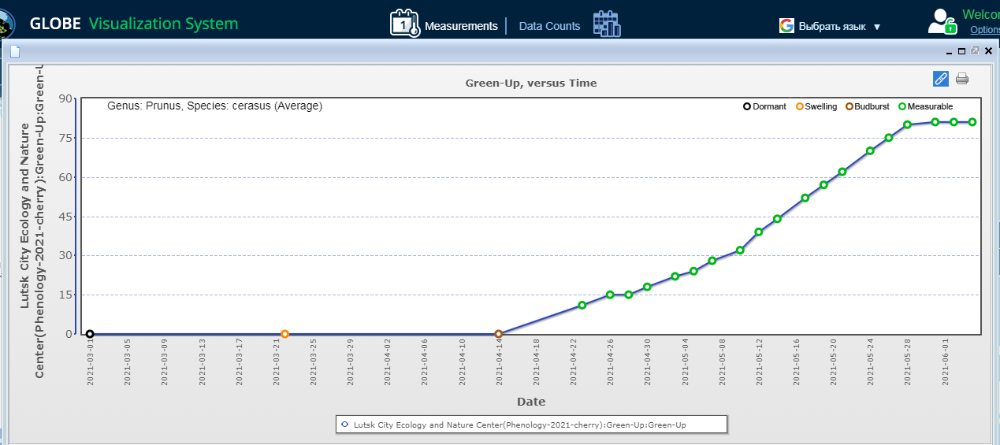
Task: Click the orange Swelling data point on chart
Action: click(x=285, y=334)
